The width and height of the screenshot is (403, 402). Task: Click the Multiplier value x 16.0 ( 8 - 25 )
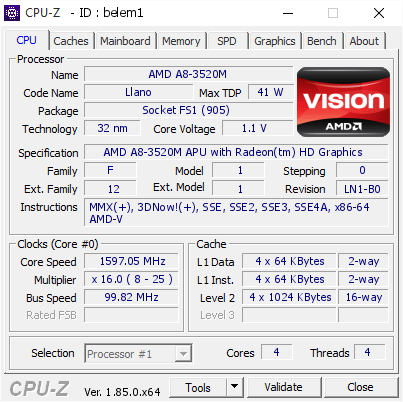pos(131,279)
